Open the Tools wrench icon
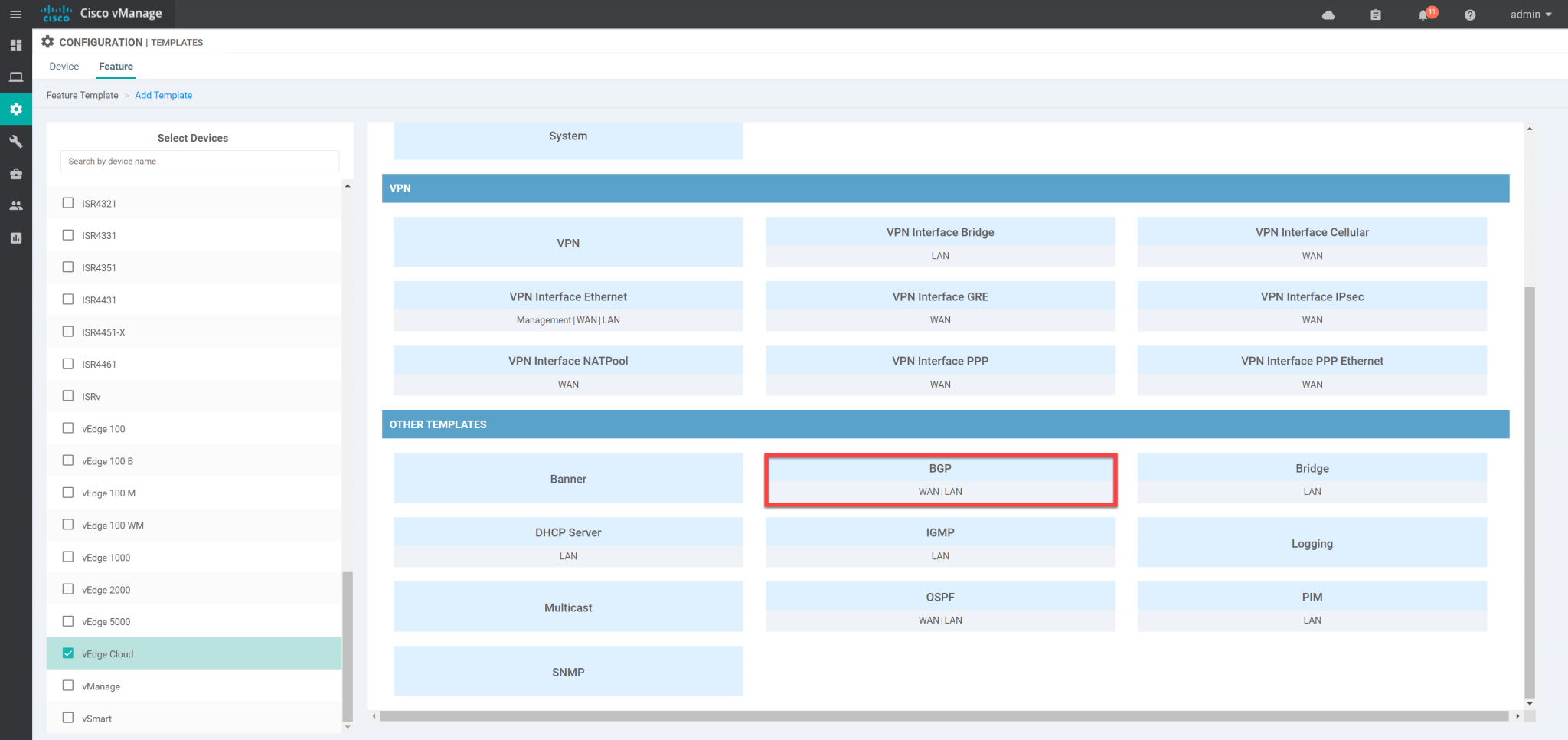The height and width of the screenshot is (740, 1568). [x=16, y=141]
